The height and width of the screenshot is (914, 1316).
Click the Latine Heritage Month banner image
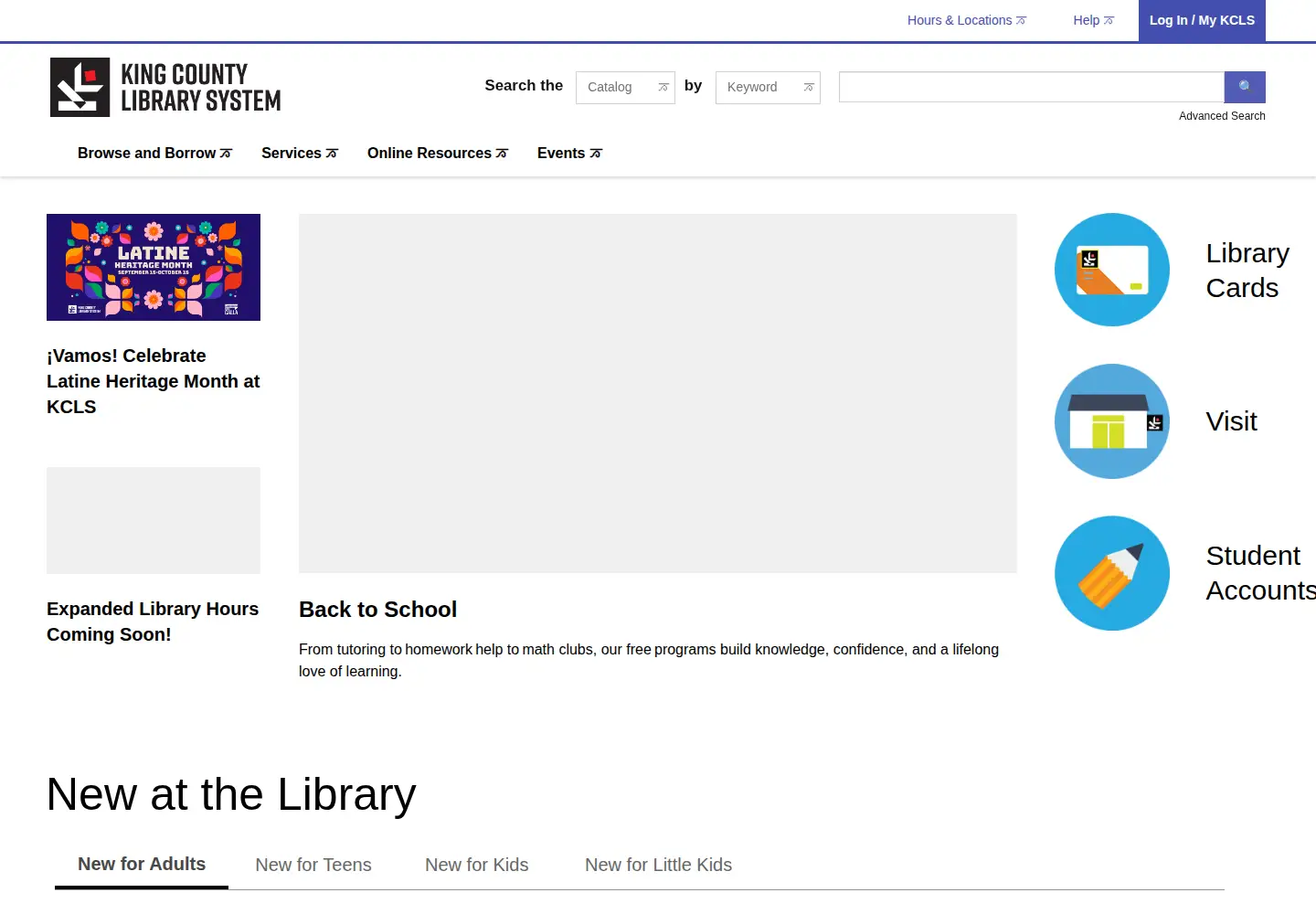tap(154, 267)
